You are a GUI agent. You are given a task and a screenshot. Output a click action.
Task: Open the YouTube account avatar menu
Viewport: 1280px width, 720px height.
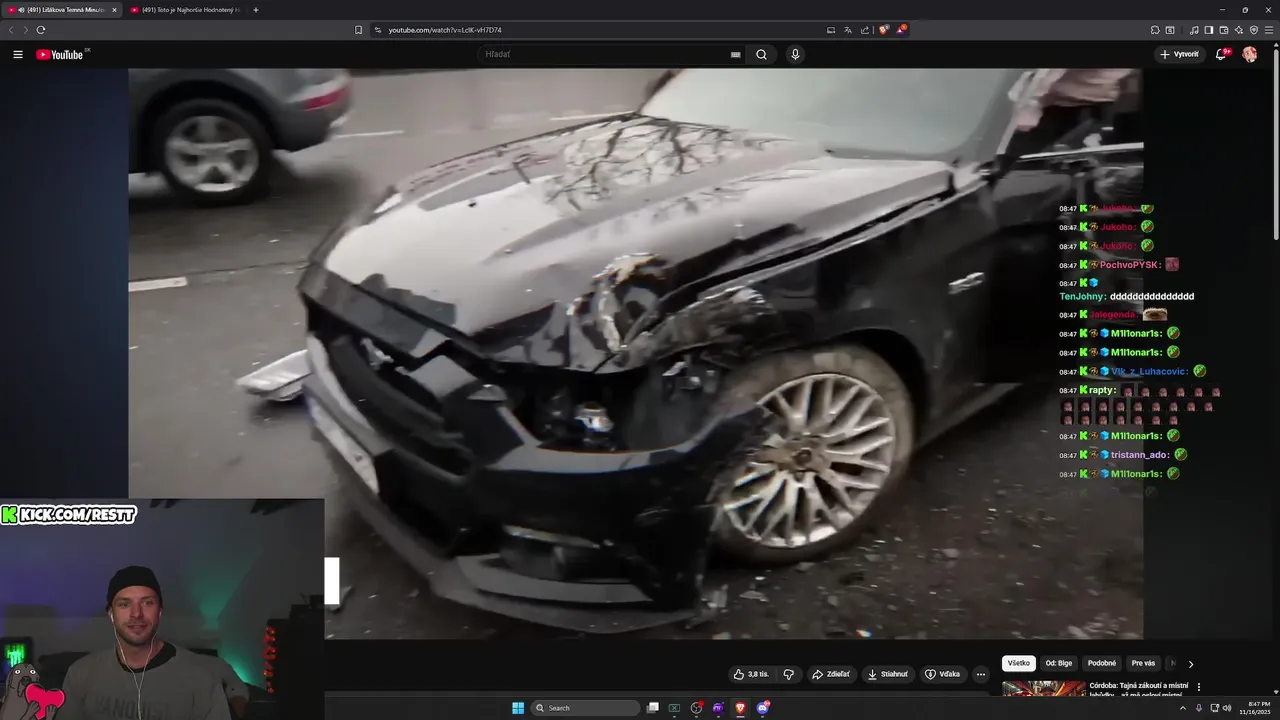(1249, 54)
